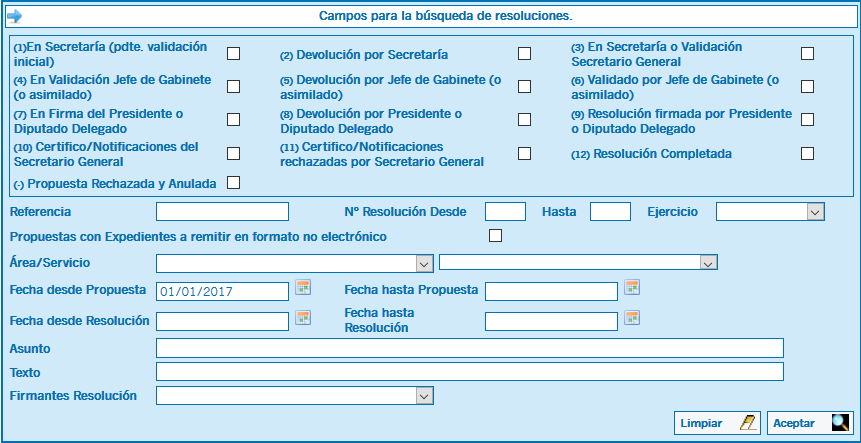
Task: Open the first Área/Servicio dropdown
Action: (x=295, y=263)
